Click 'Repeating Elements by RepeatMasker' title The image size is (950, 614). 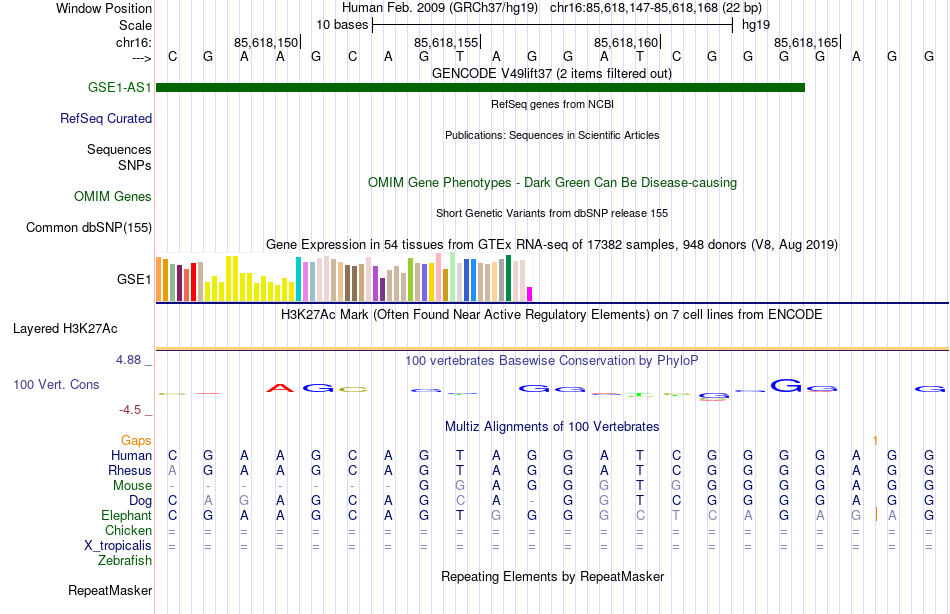(553, 576)
